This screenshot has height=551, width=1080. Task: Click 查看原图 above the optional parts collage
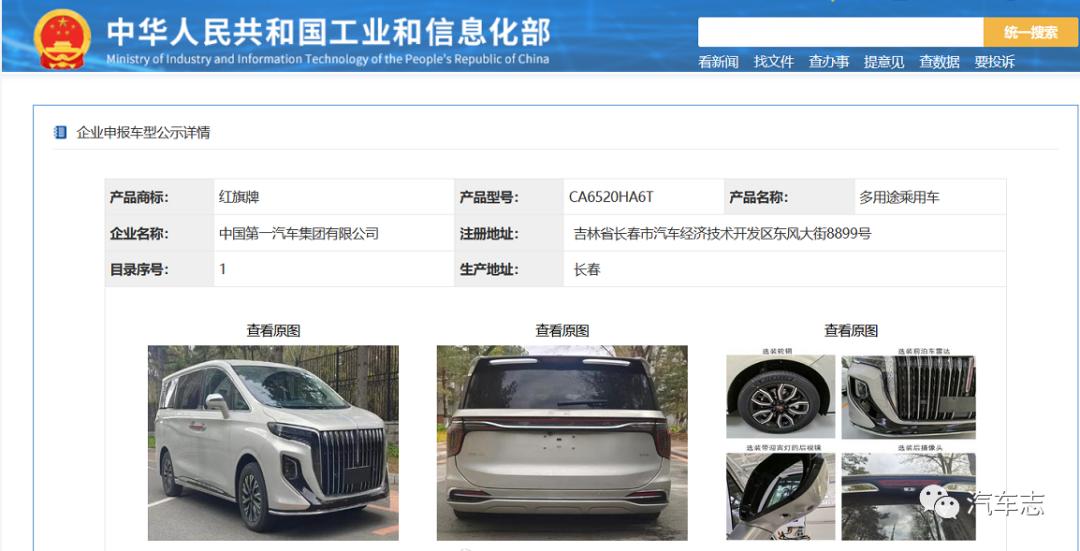(x=851, y=331)
